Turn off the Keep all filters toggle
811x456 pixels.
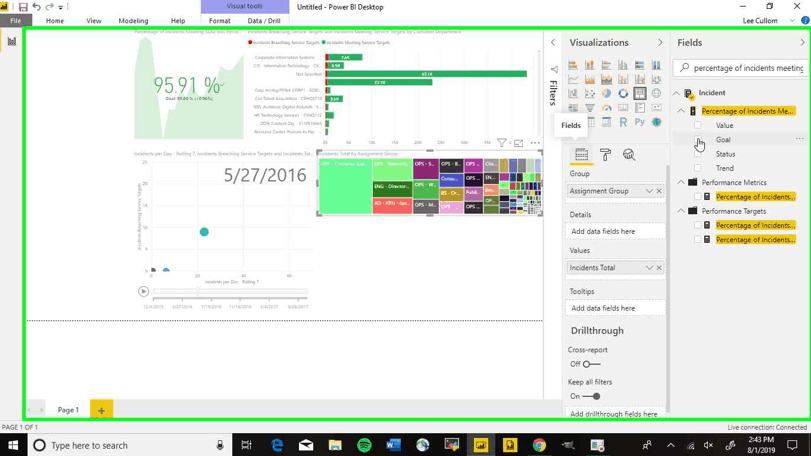pyautogui.click(x=591, y=397)
